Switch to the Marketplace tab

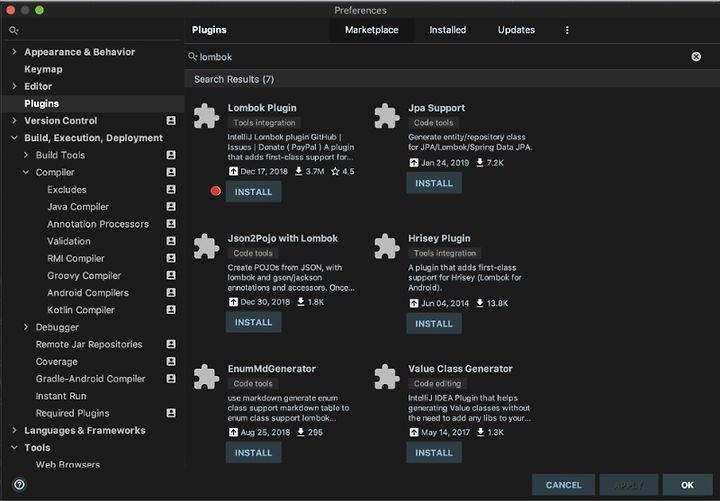coord(371,30)
